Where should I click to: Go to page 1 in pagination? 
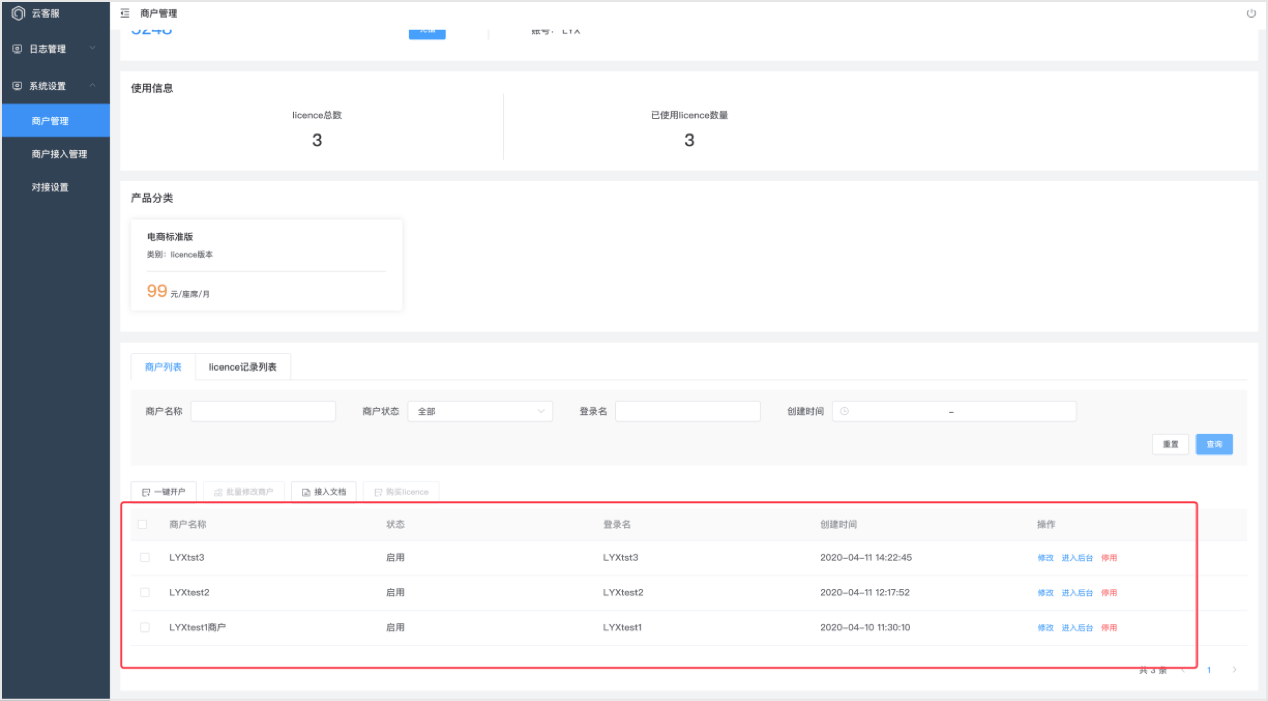[x=1208, y=670]
